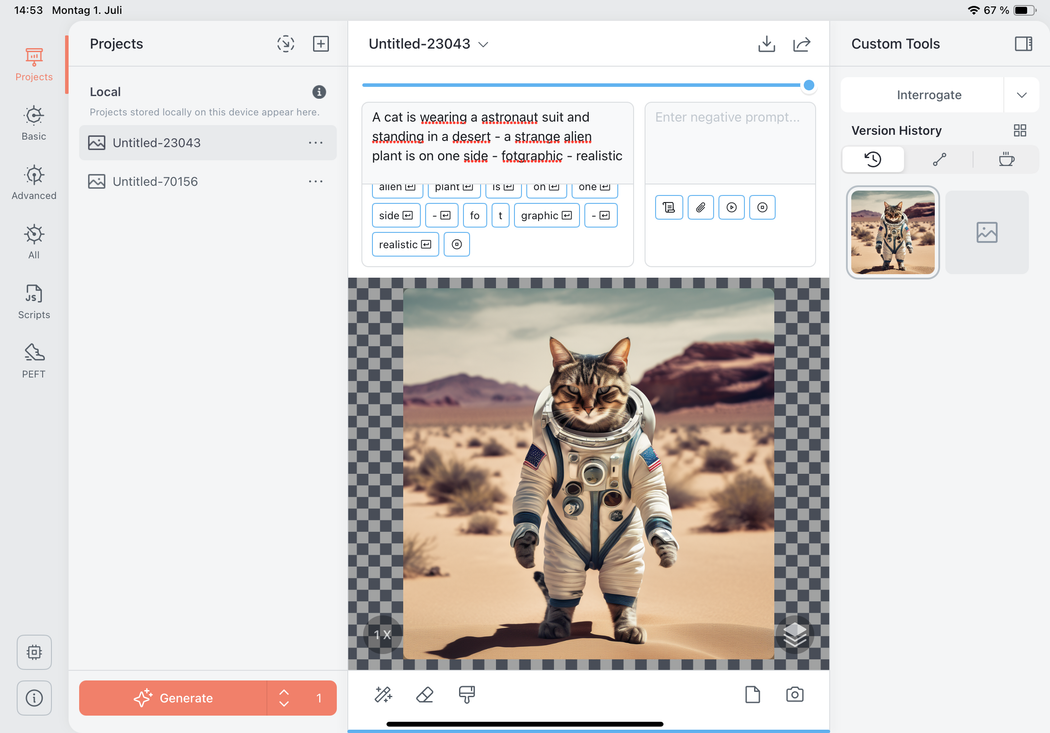Screen dimensions: 1050x733
Task: Open the Projects tab in the sidebar
Action: pyautogui.click(x=33, y=65)
